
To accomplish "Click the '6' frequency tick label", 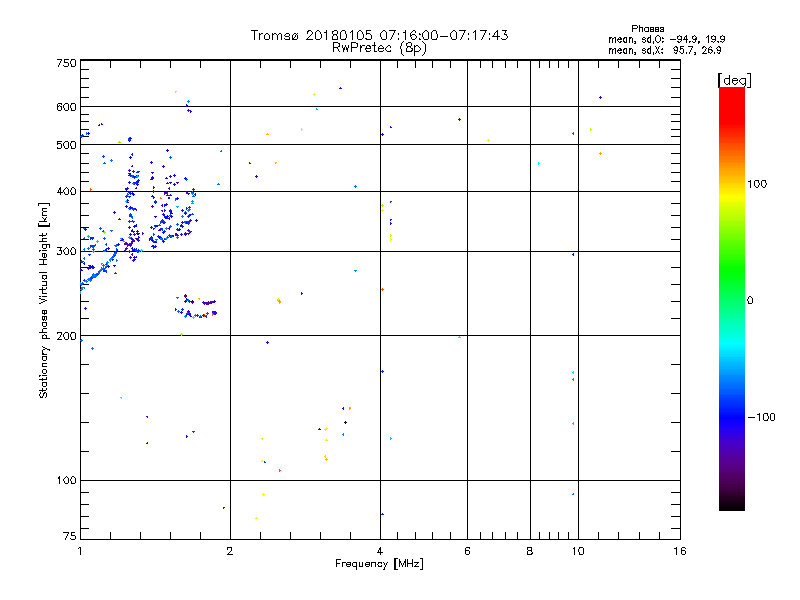I will click(x=467, y=551).
